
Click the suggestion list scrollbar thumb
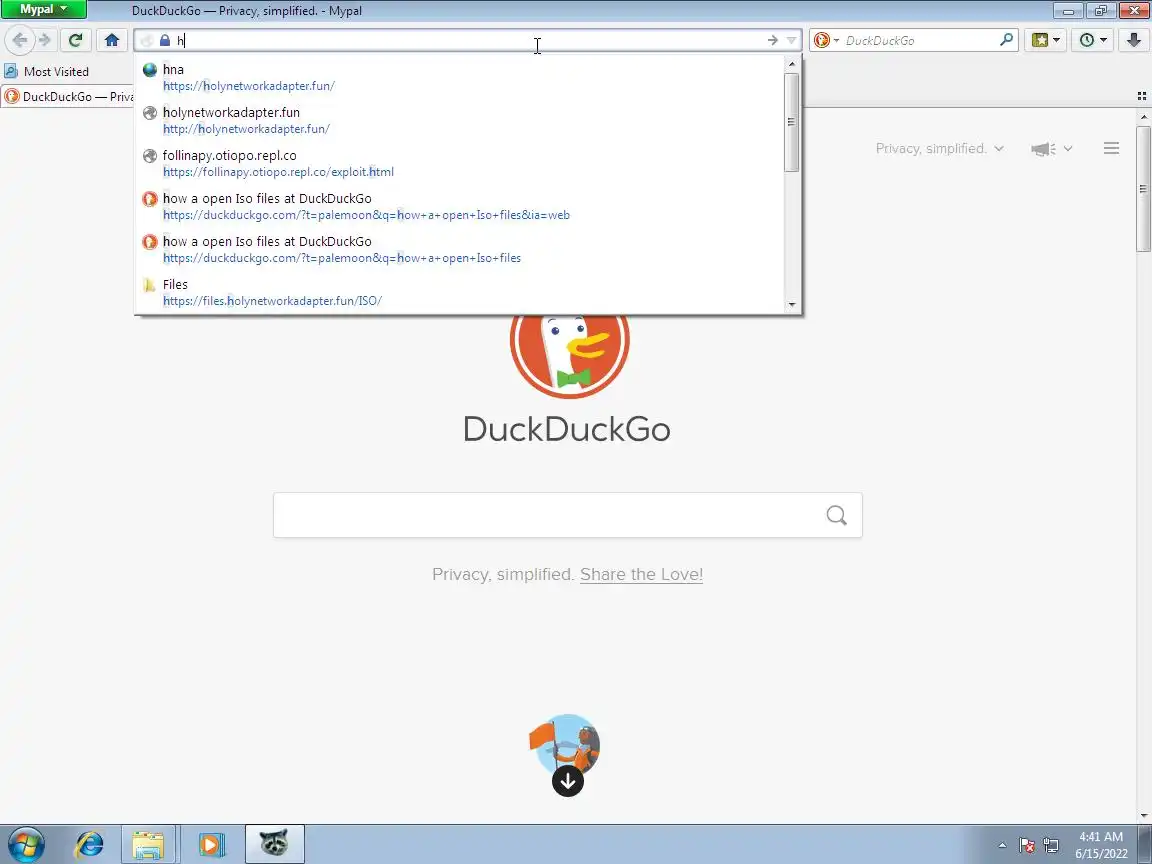[791, 122]
